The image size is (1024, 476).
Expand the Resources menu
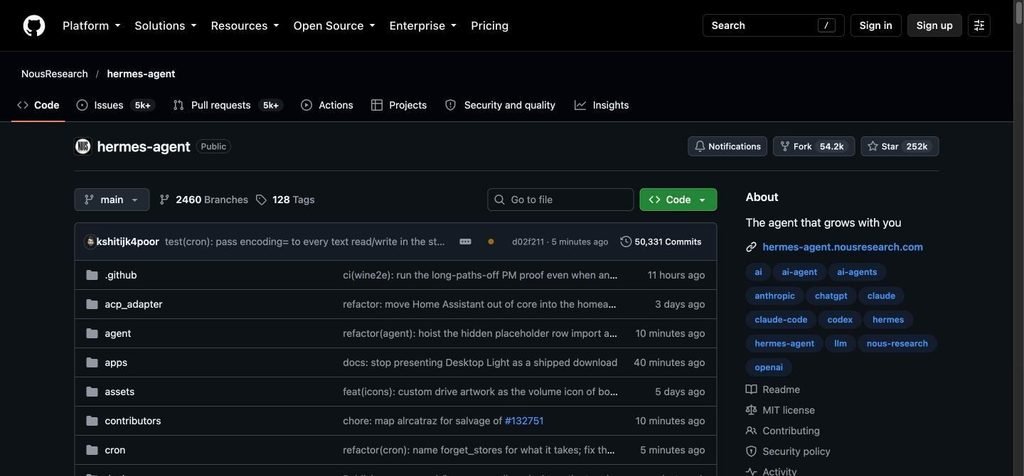tap(245, 25)
